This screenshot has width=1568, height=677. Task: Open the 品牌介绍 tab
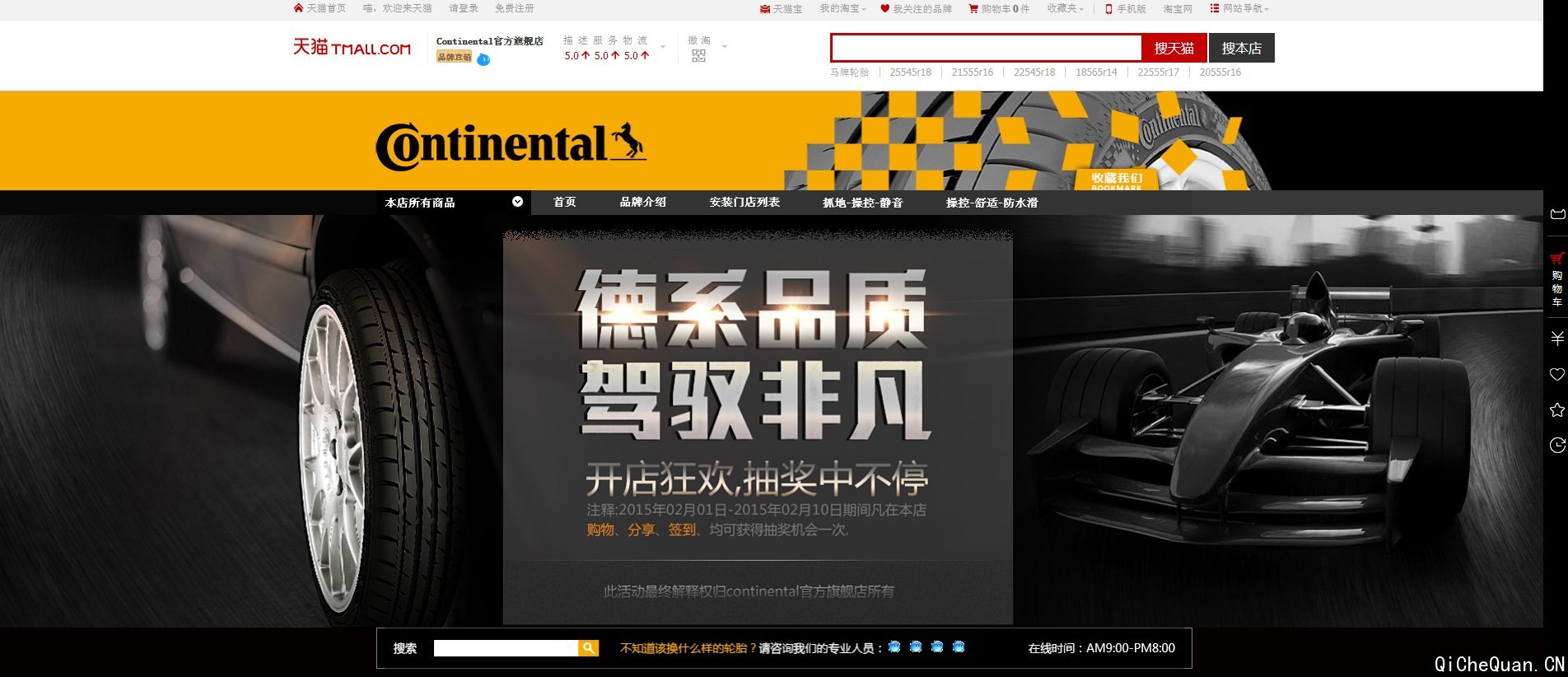coord(643,203)
